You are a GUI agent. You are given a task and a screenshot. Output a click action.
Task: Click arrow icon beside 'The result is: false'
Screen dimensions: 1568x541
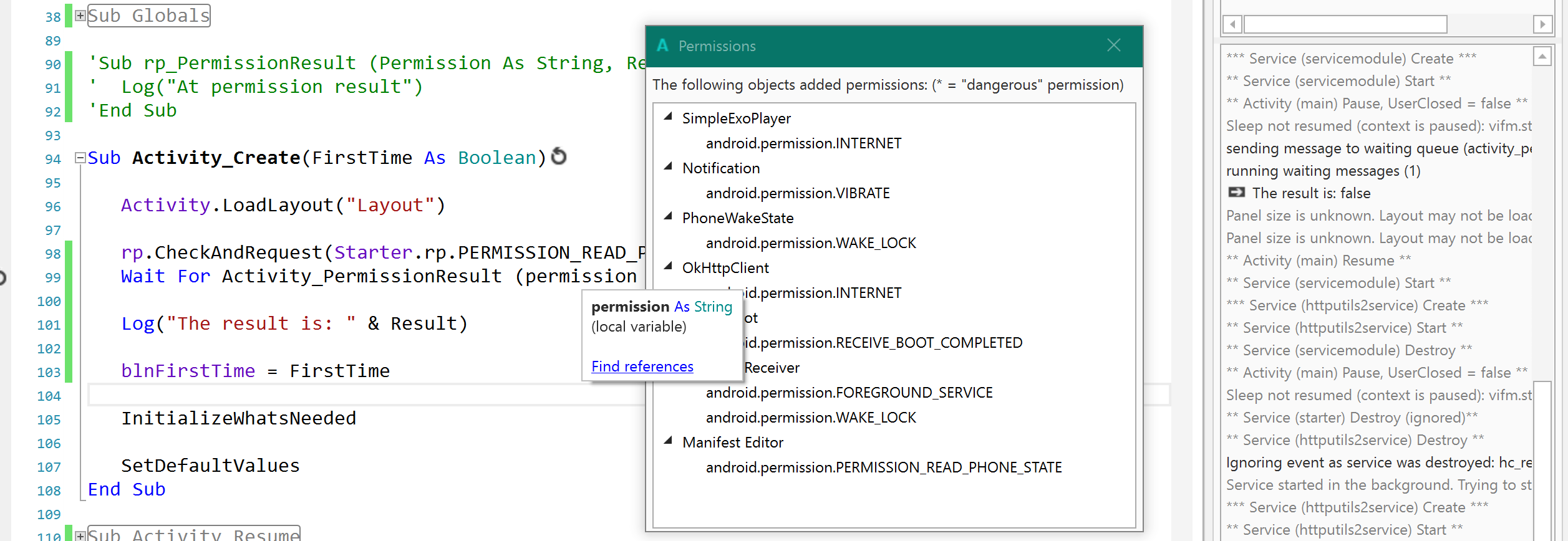tap(1236, 193)
